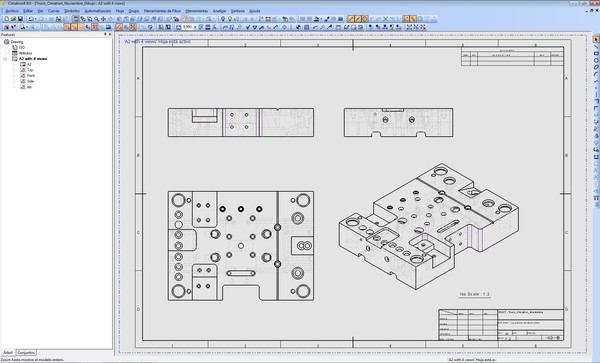Click the large bottom-left plan view of the plate
600x363 pixels.
click(x=241, y=246)
